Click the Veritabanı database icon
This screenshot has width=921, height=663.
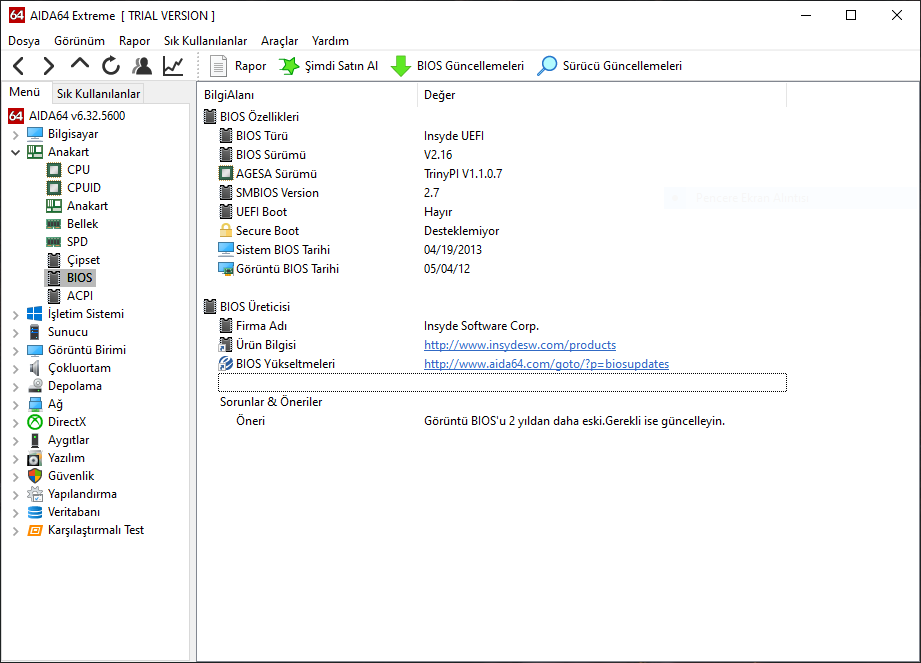point(35,512)
